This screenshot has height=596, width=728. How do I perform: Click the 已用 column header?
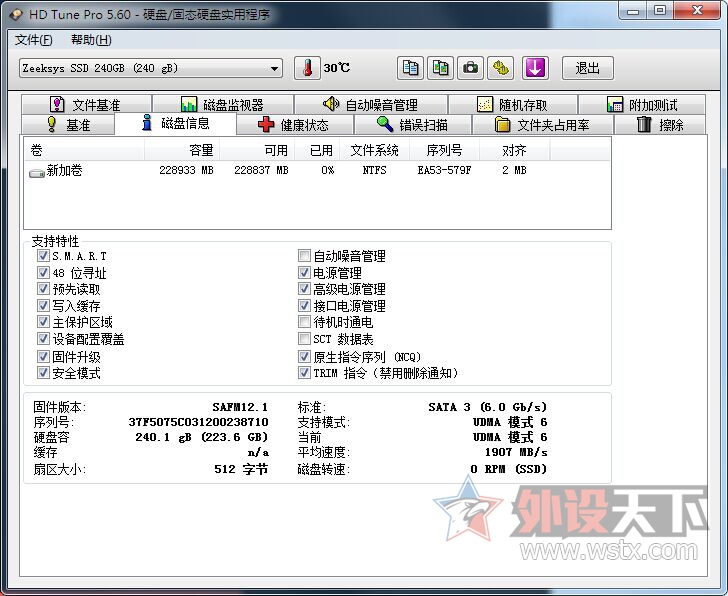point(317,150)
